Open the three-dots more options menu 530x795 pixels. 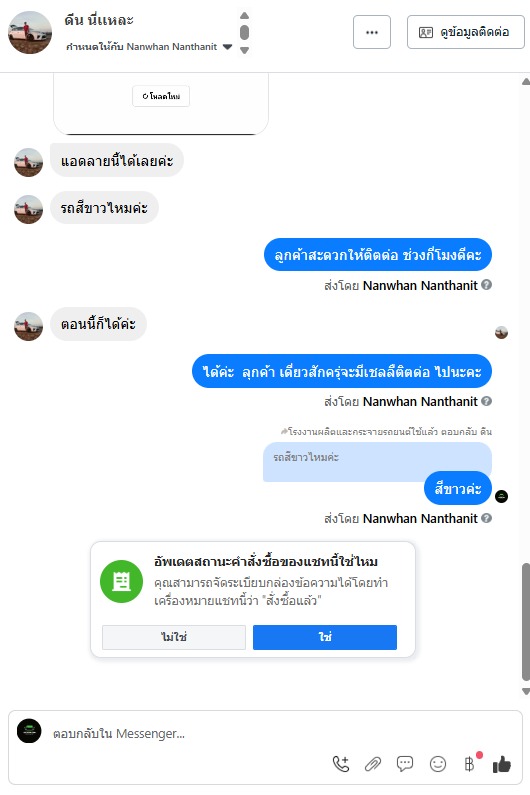[372, 32]
